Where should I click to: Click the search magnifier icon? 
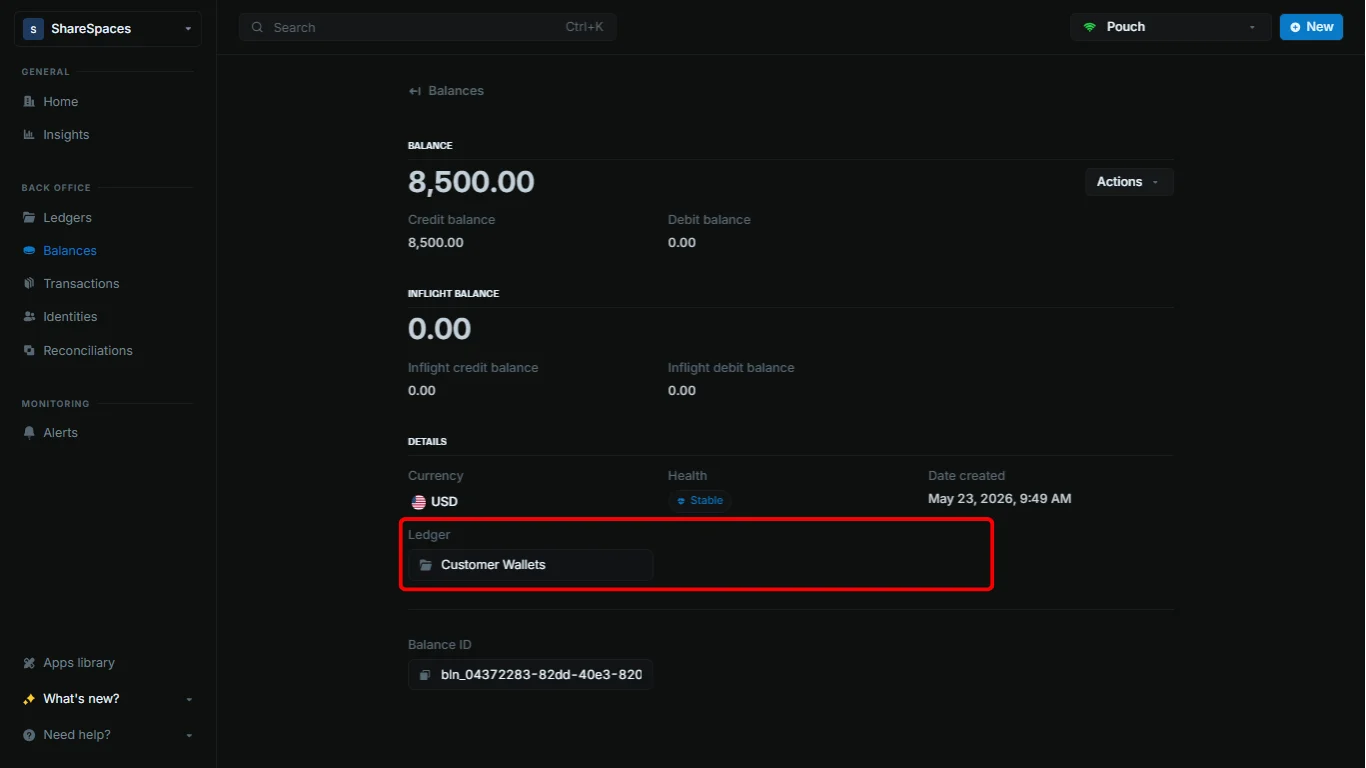click(258, 27)
